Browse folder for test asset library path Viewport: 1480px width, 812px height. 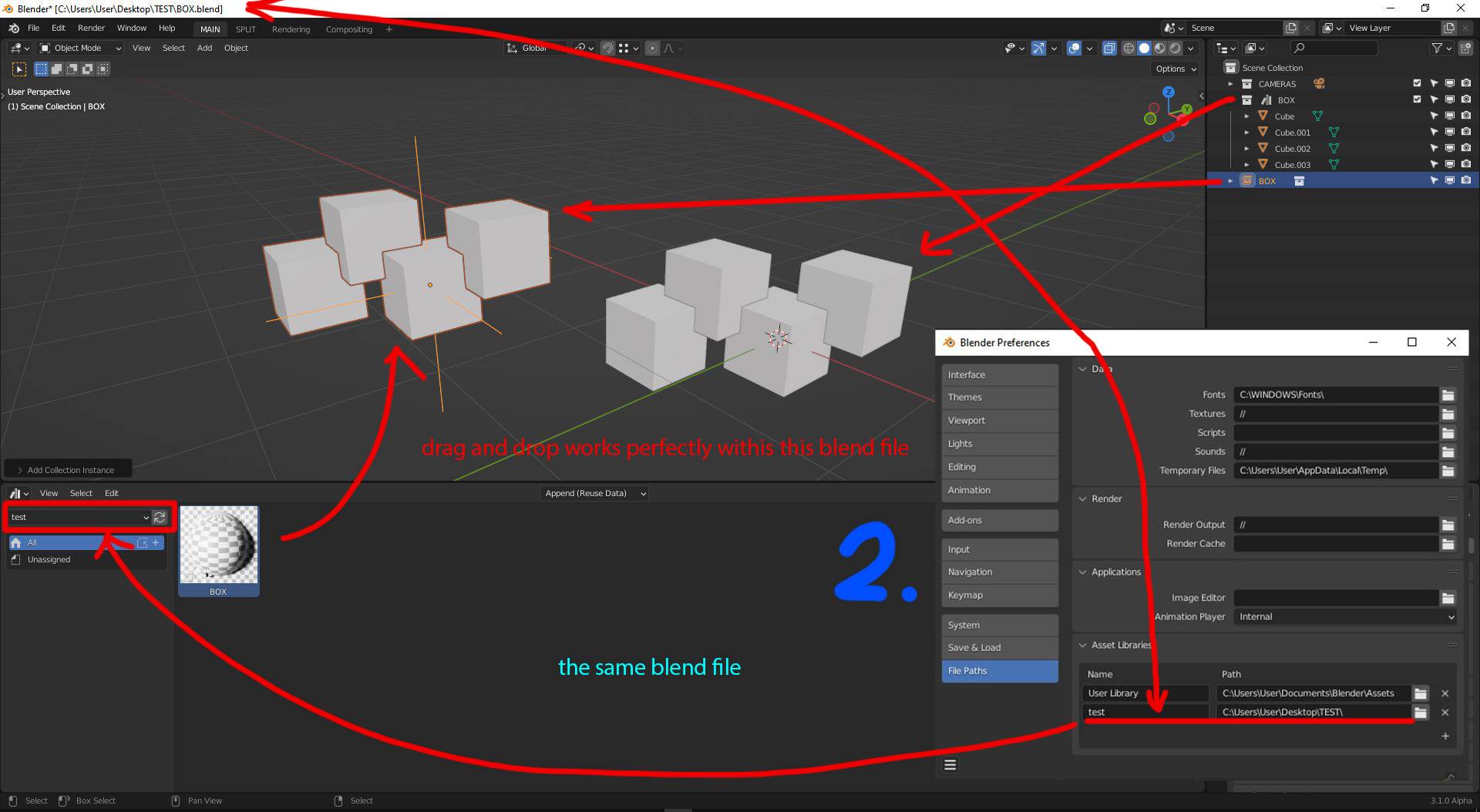(x=1420, y=713)
